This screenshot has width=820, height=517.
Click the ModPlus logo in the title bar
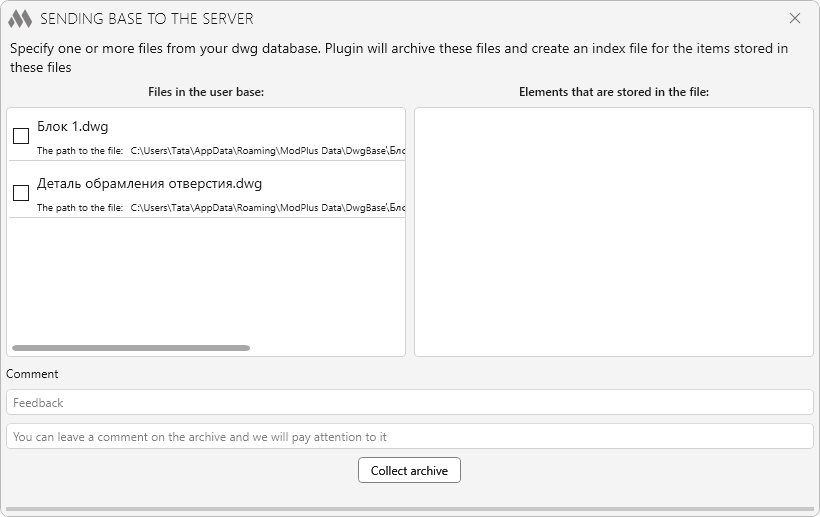click(x=20, y=19)
